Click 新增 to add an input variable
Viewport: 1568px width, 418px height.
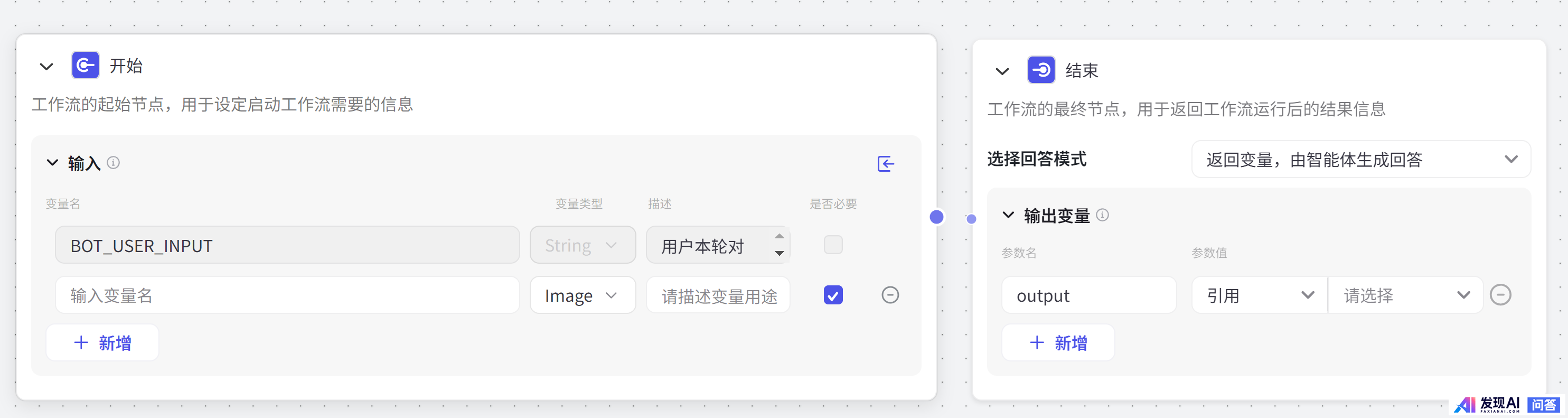click(x=102, y=343)
